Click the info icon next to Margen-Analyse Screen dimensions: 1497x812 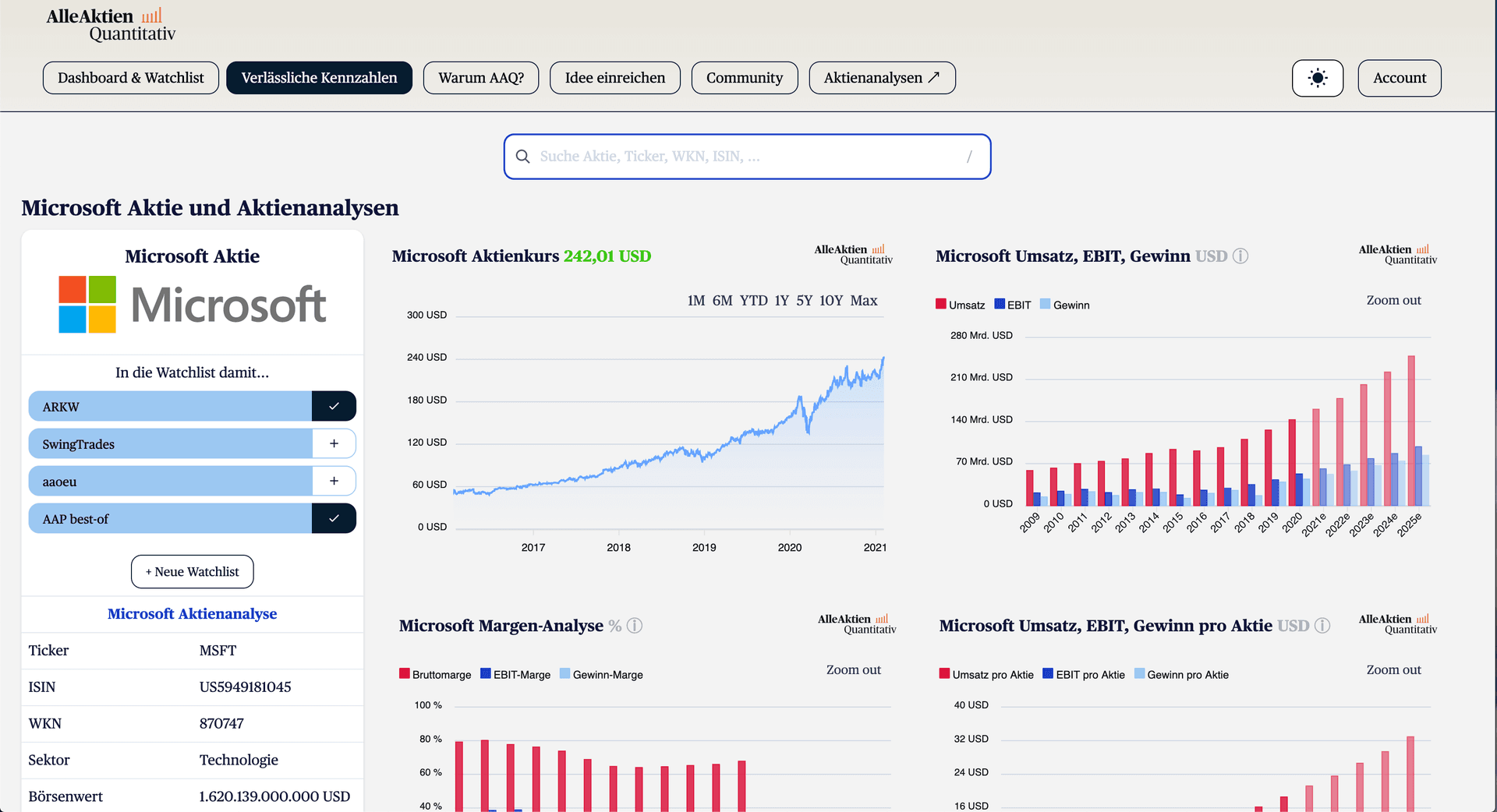click(635, 626)
